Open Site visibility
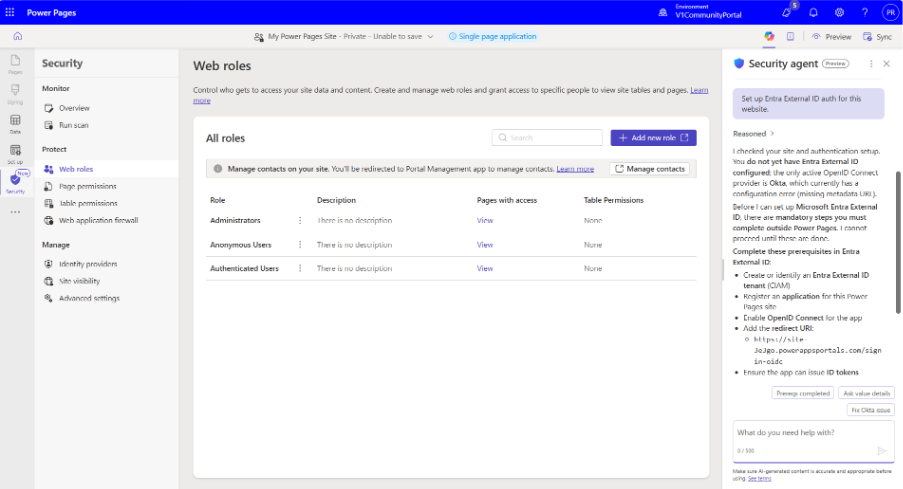This screenshot has width=903, height=489. (x=79, y=281)
